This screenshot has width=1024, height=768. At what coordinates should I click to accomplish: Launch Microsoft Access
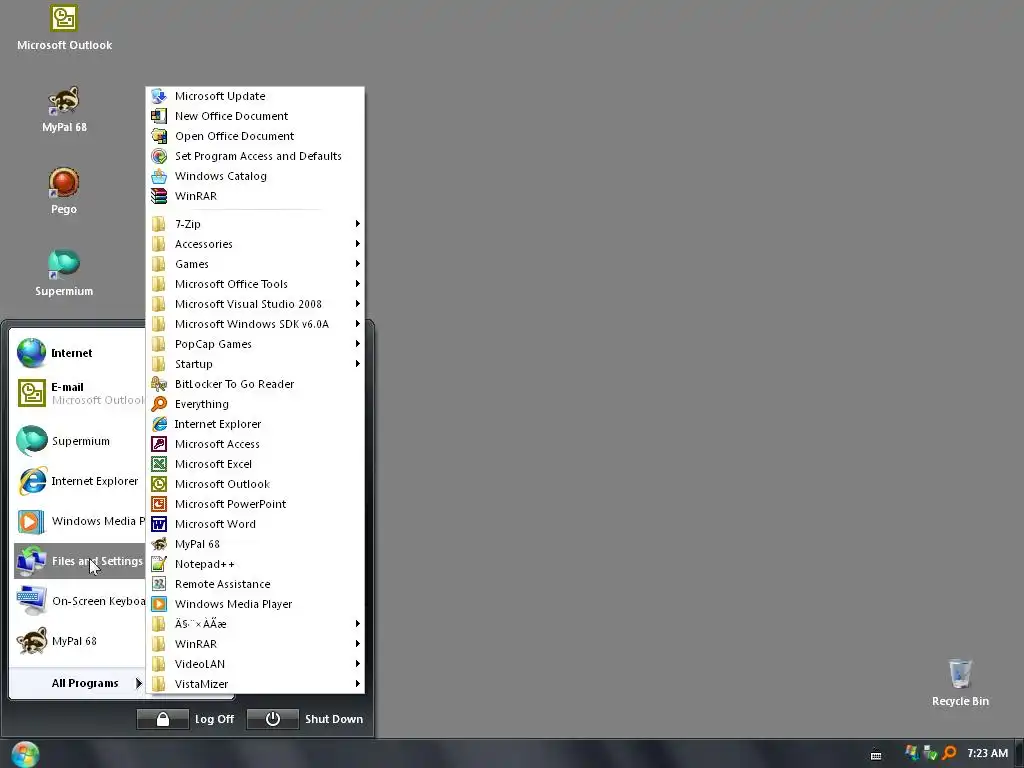point(255,444)
